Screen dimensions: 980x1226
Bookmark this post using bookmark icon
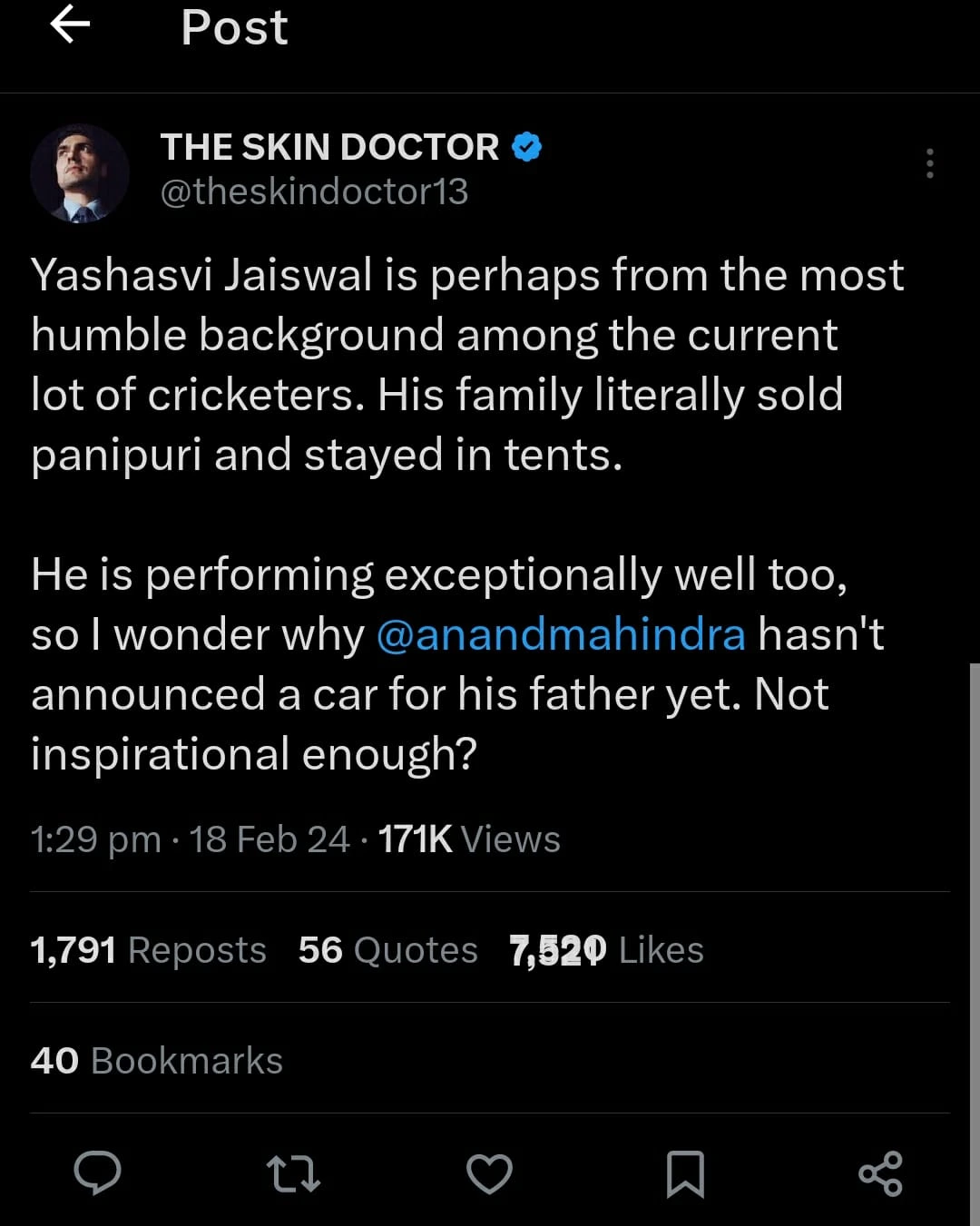click(x=685, y=1173)
